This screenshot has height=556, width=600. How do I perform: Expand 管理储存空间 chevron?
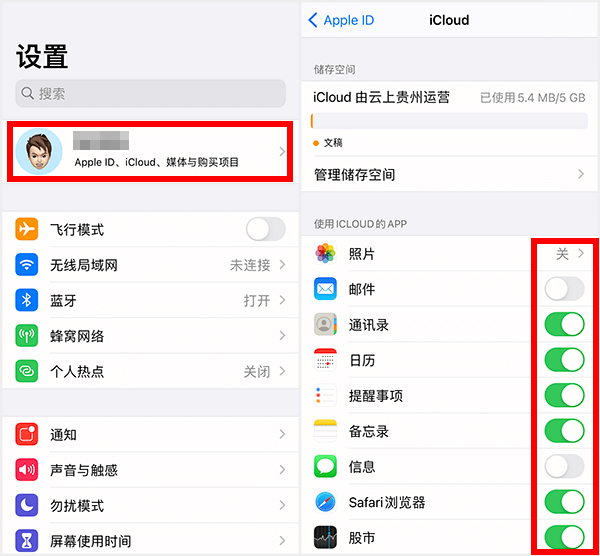coord(581,174)
